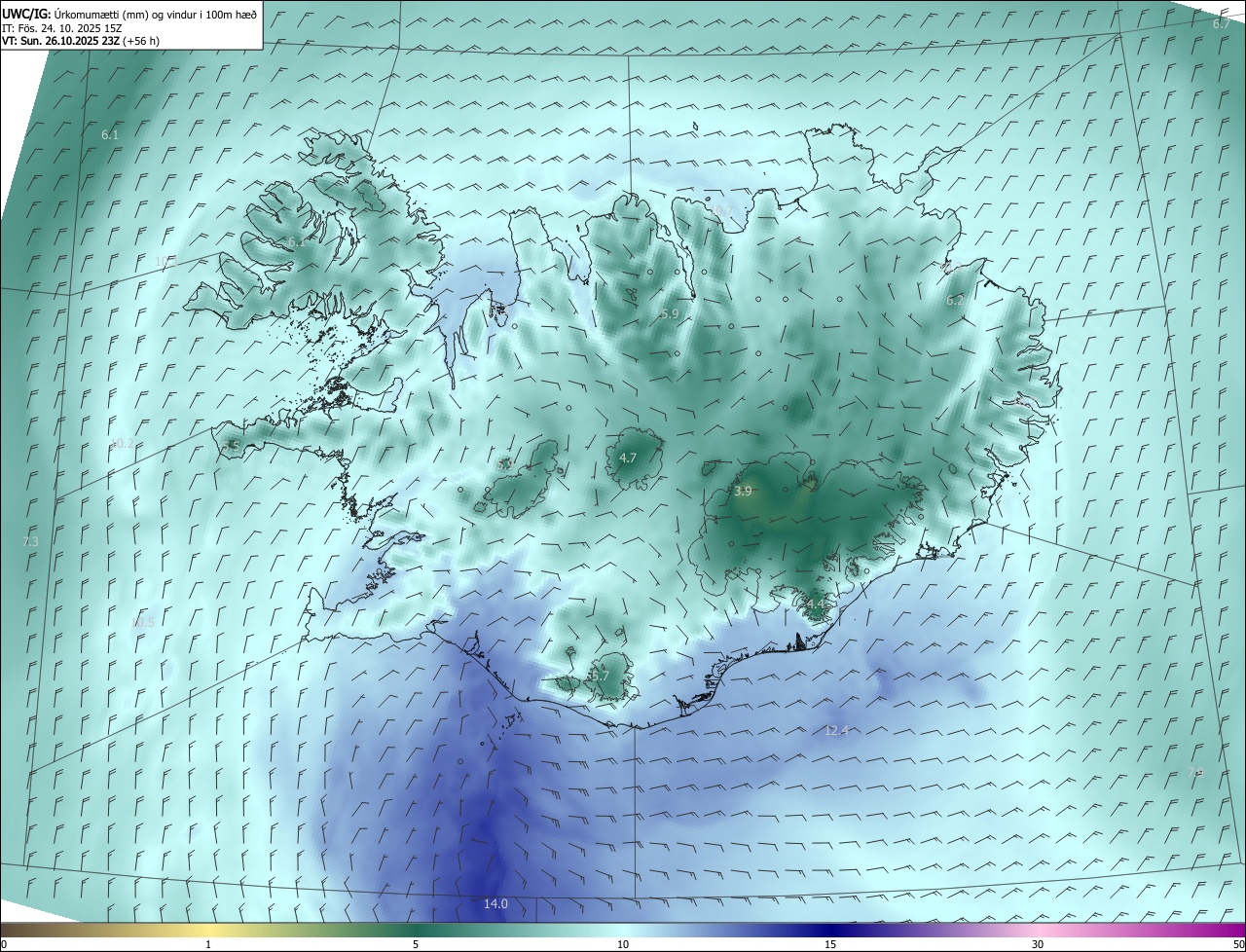Click the 12.4 value label off the southeast coast
1246x952 pixels.
tap(836, 731)
